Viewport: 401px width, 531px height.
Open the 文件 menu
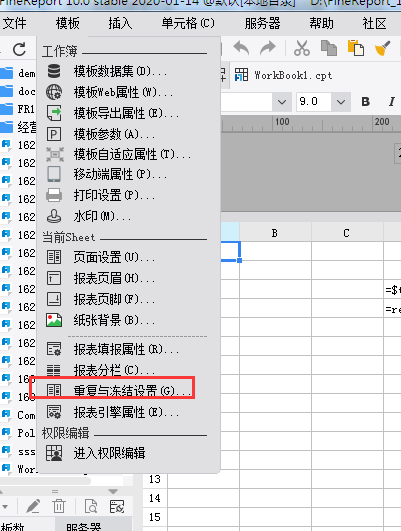tap(14, 24)
